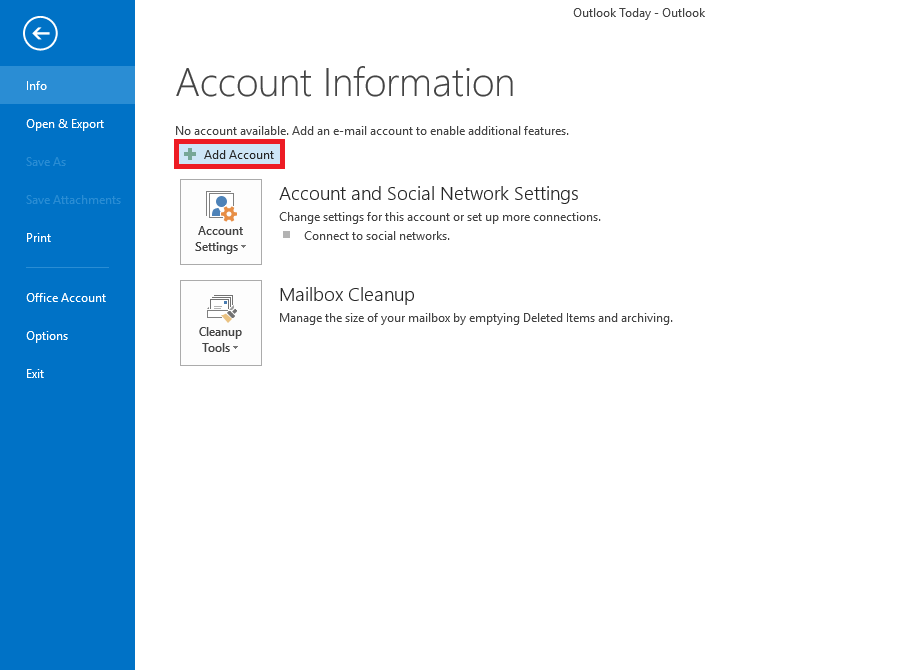The image size is (908, 670).
Task: Click the Cleanup Tools mailbox-broom icon
Action: 221,308
